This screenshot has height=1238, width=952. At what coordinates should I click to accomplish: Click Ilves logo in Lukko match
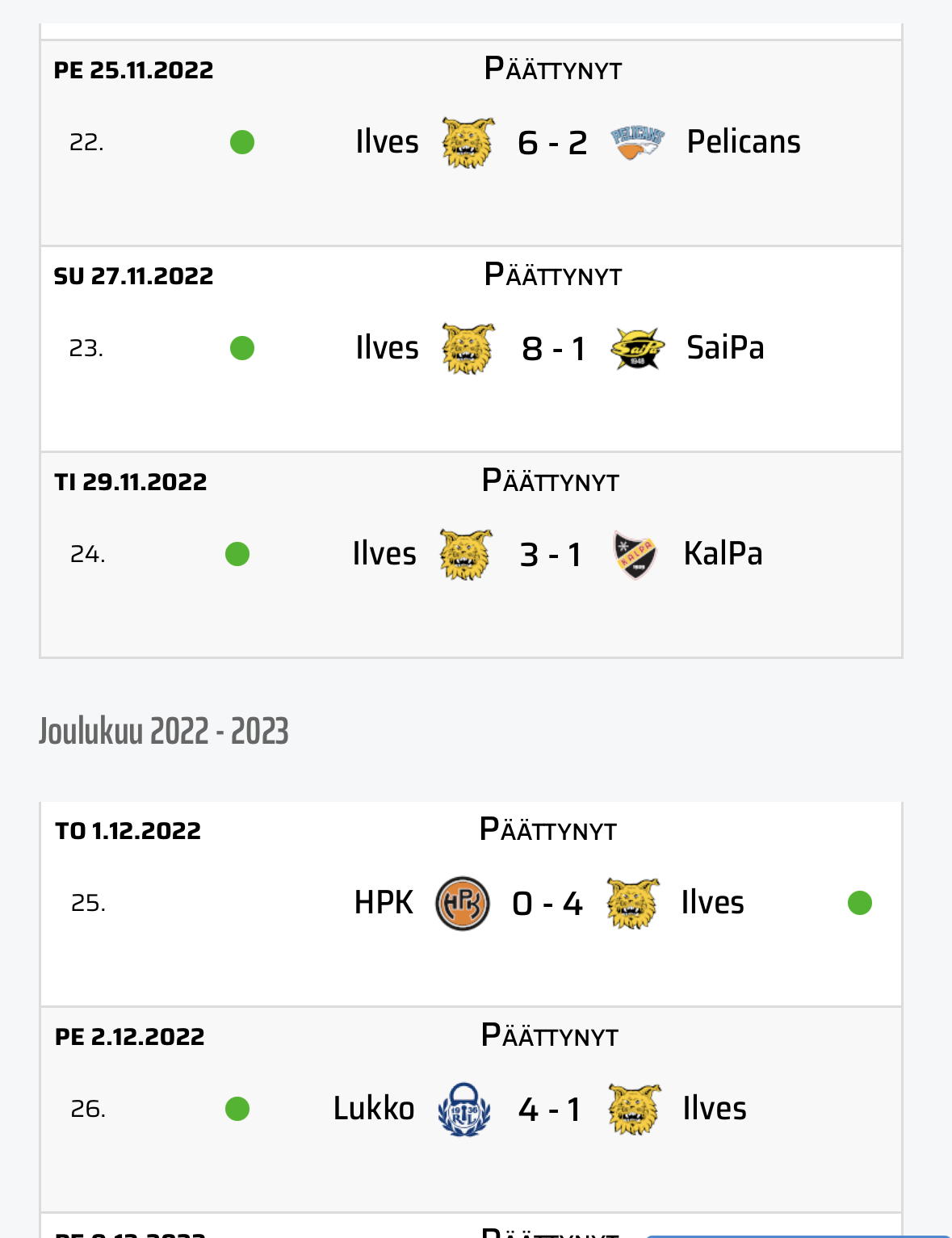(635, 1110)
